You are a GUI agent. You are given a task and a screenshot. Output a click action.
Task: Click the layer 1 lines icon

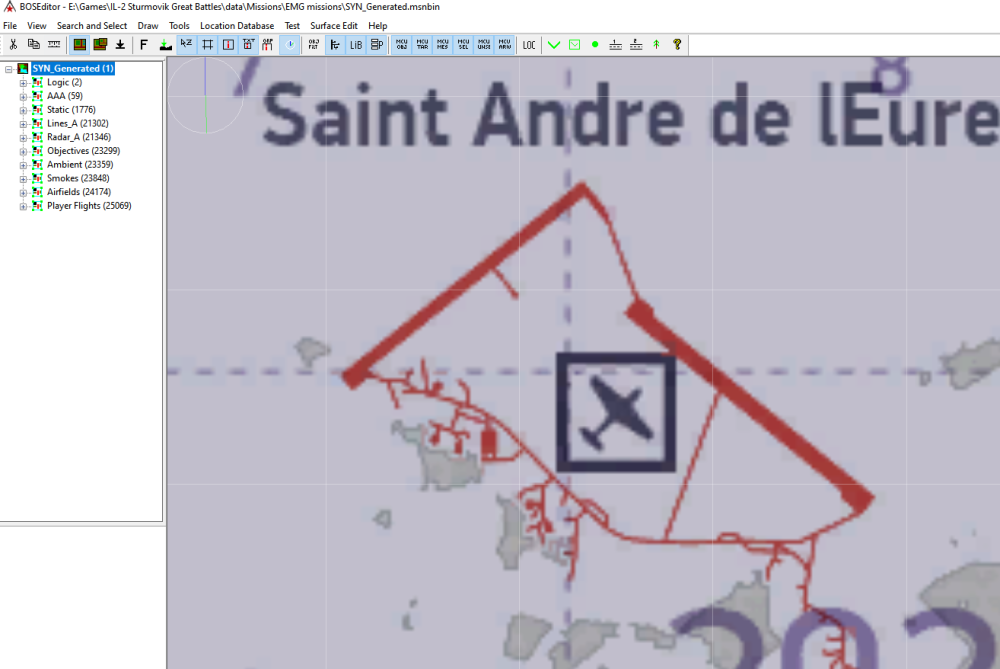pos(615,45)
